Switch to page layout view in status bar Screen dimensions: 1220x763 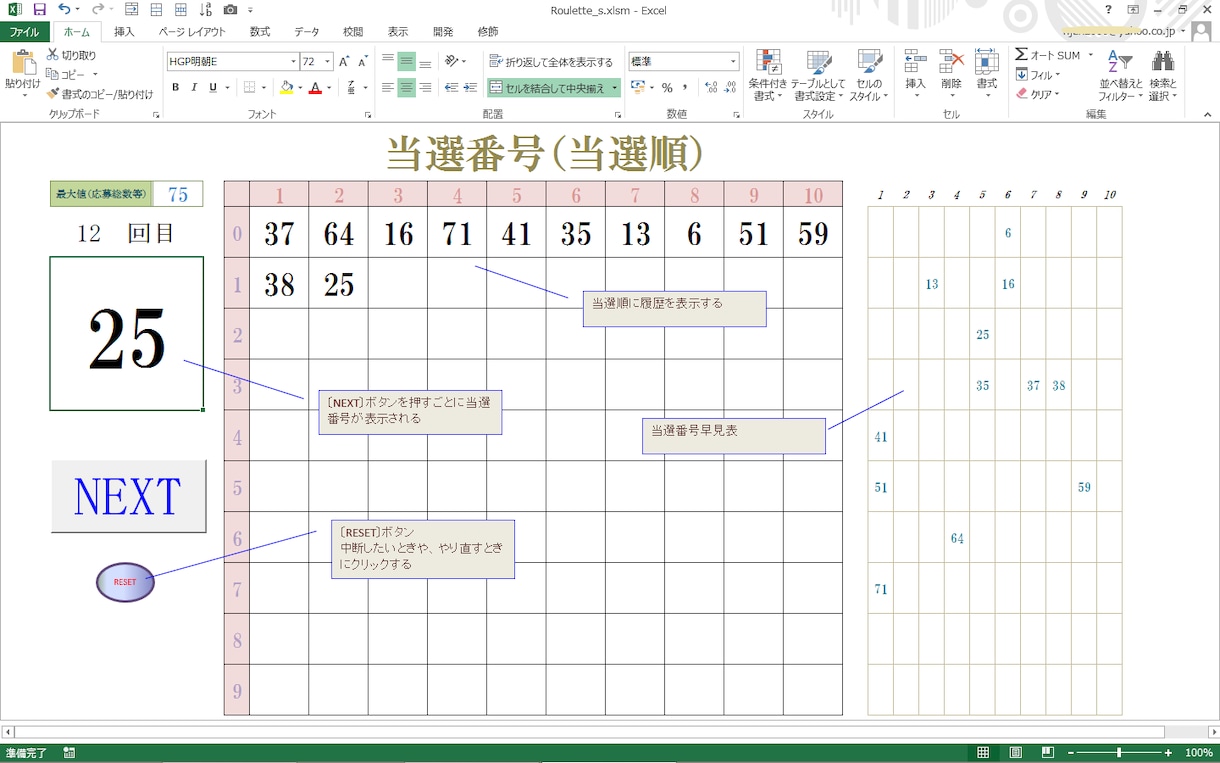click(1016, 753)
